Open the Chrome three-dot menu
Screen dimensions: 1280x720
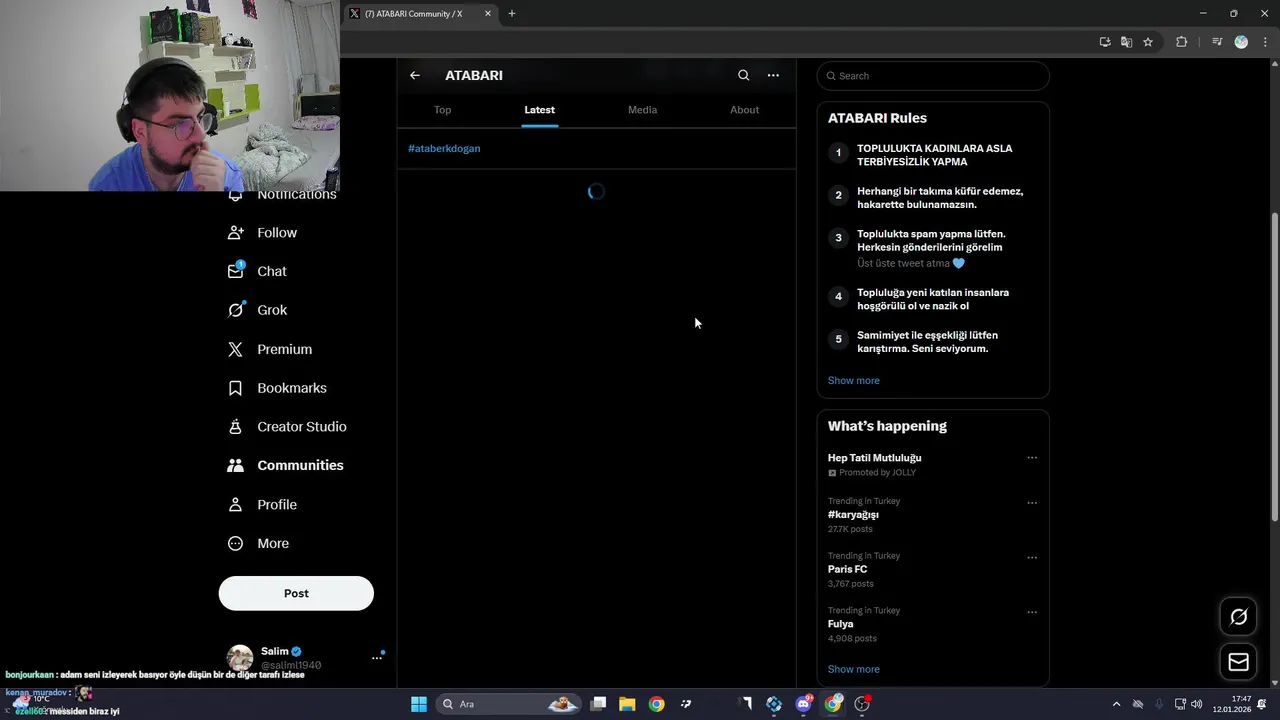point(1263,42)
